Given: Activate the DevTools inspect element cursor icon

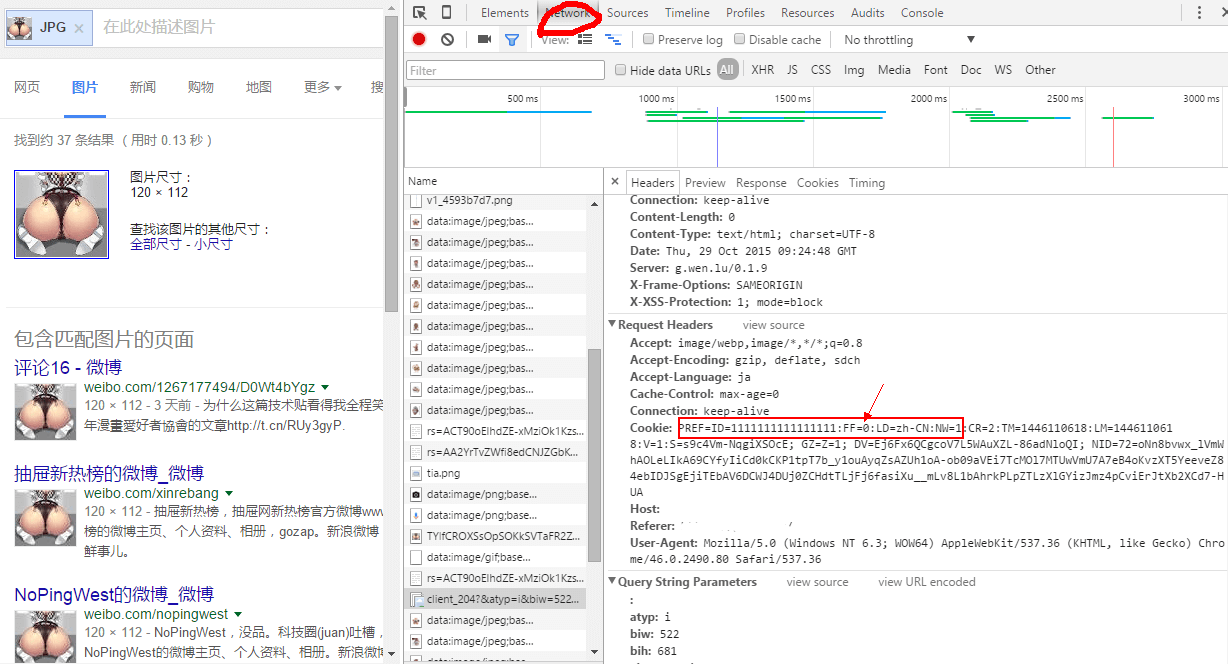Looking at the screenshot, I should pos(420,13).
